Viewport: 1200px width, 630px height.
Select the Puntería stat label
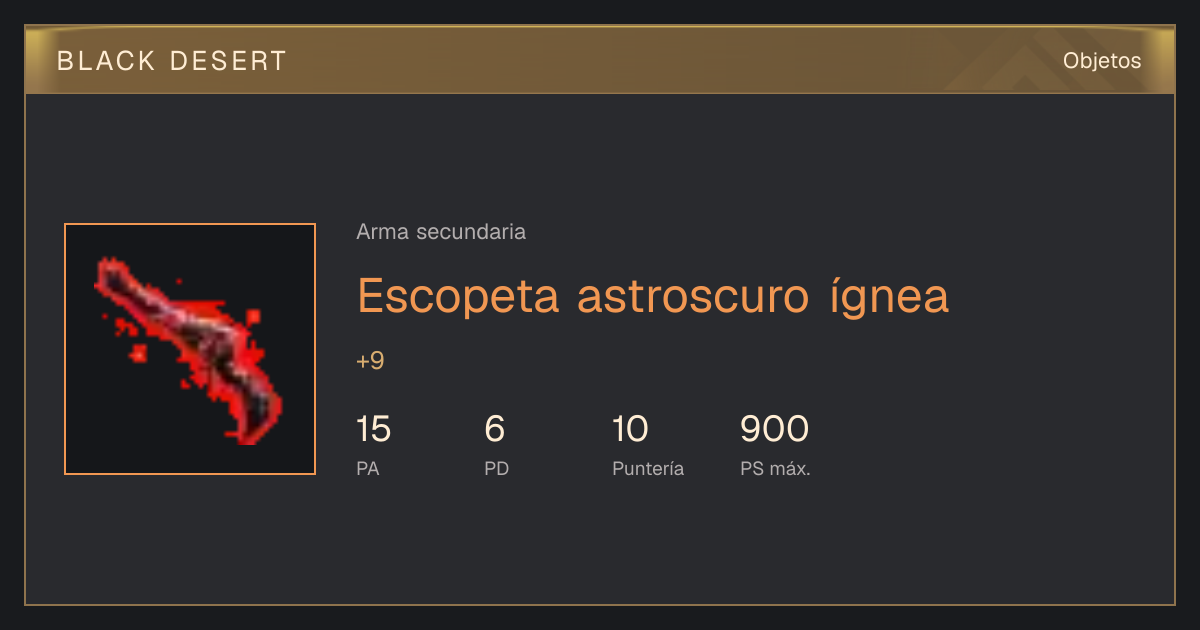648,468
